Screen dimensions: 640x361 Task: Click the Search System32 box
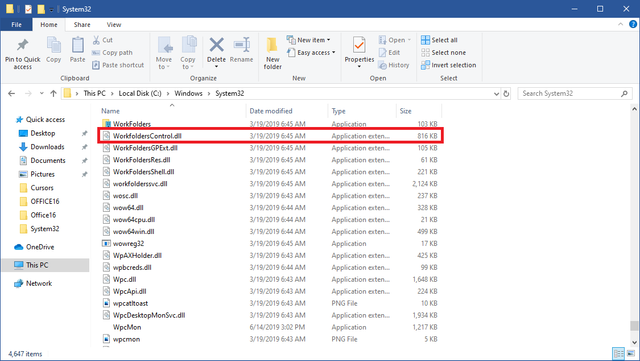(x=575, y=94)
